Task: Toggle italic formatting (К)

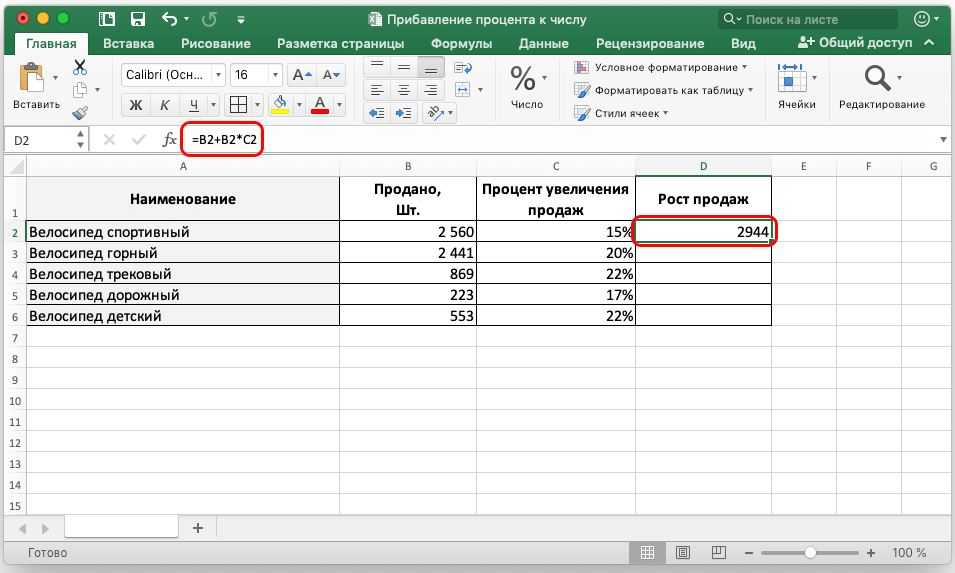Action: 166,105
